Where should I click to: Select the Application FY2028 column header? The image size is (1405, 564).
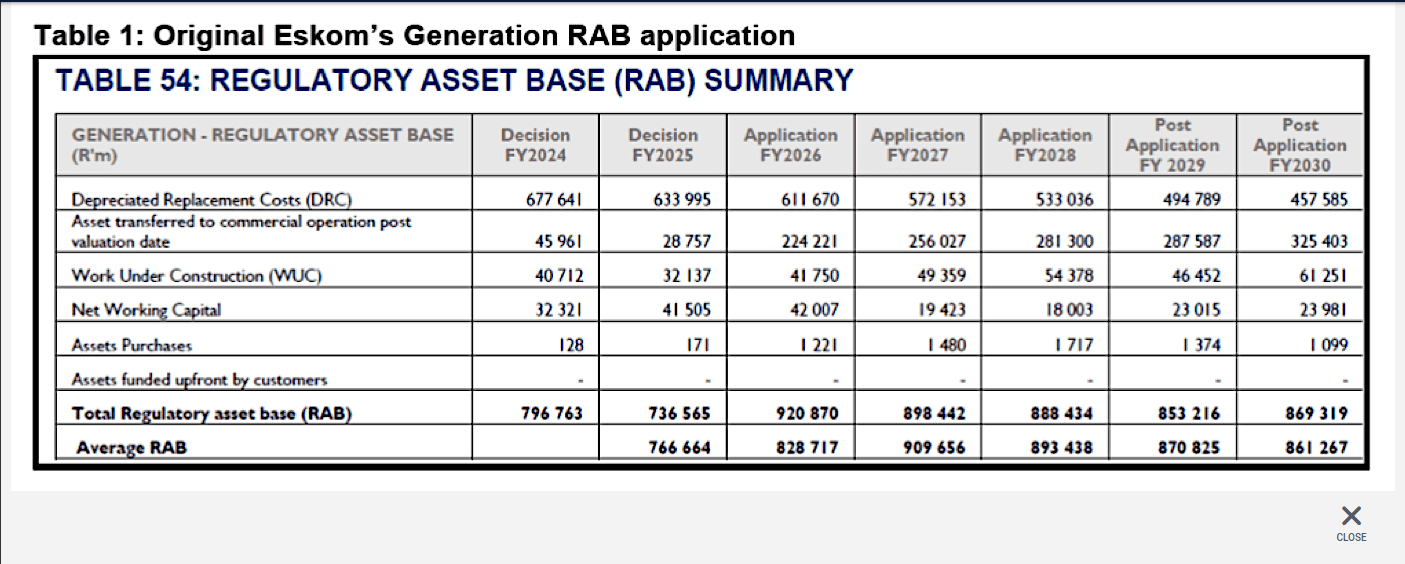[x=1045, y=145]
